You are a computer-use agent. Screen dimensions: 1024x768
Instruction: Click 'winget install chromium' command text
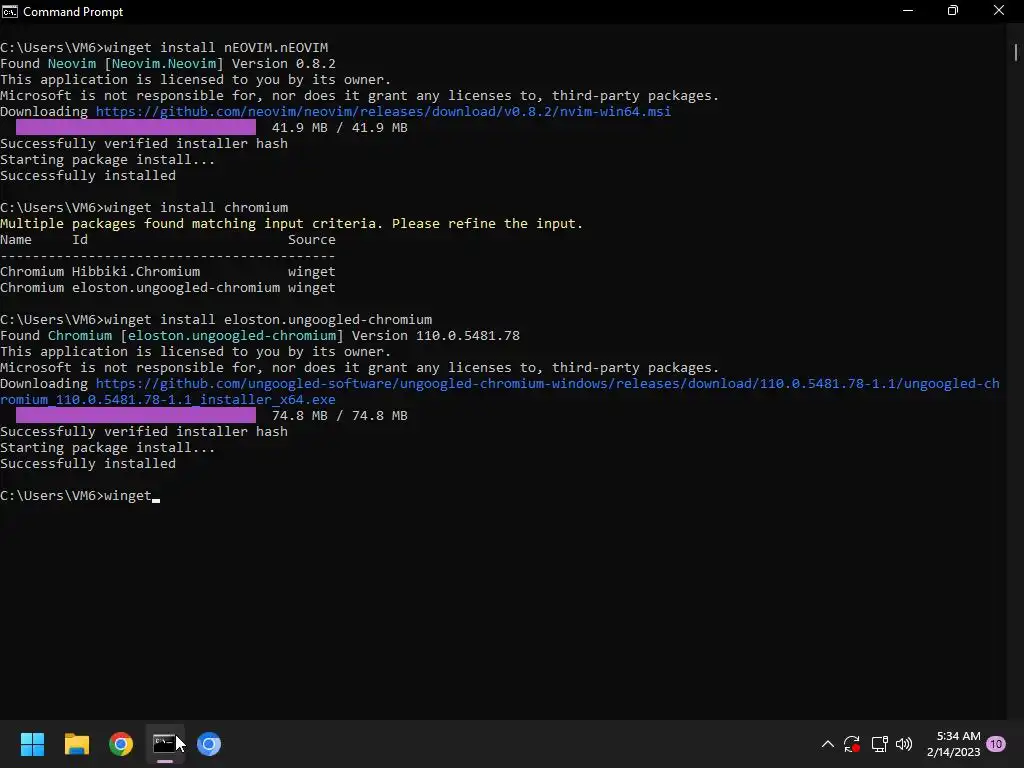196,208
